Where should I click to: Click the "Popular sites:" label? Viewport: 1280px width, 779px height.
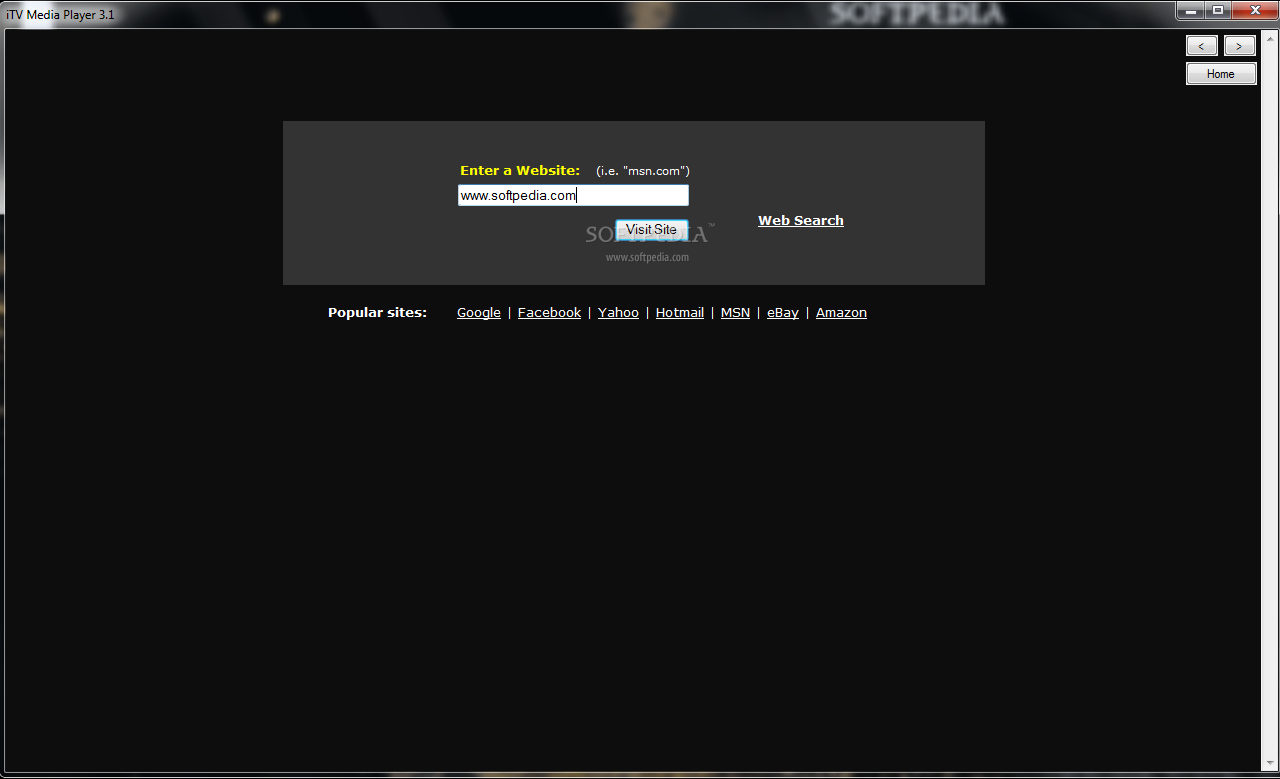[x=377, y=313]
